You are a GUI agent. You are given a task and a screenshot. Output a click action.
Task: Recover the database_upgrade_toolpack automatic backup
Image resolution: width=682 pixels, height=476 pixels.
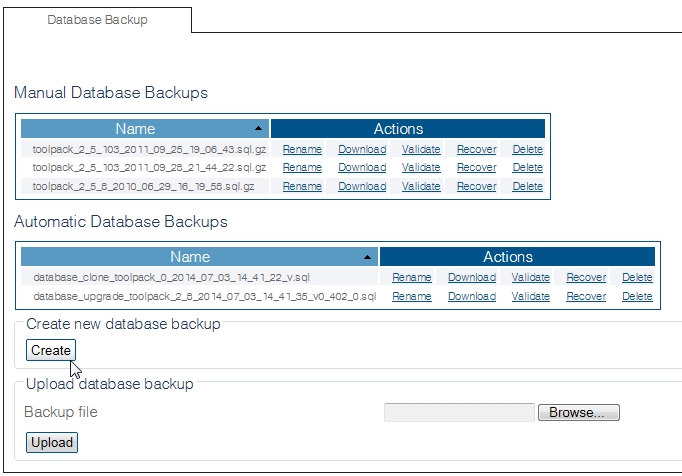(x=585, y=296)
